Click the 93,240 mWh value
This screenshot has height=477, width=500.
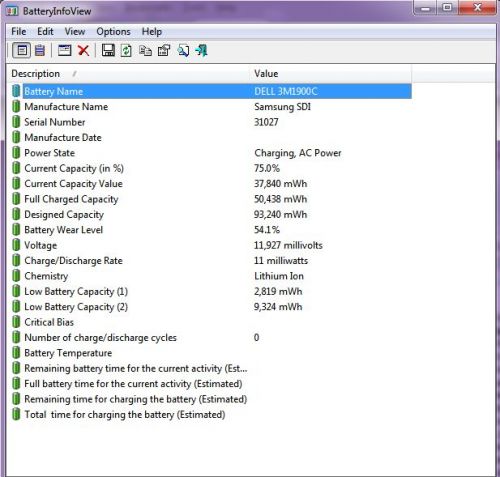tap(280, 214)
